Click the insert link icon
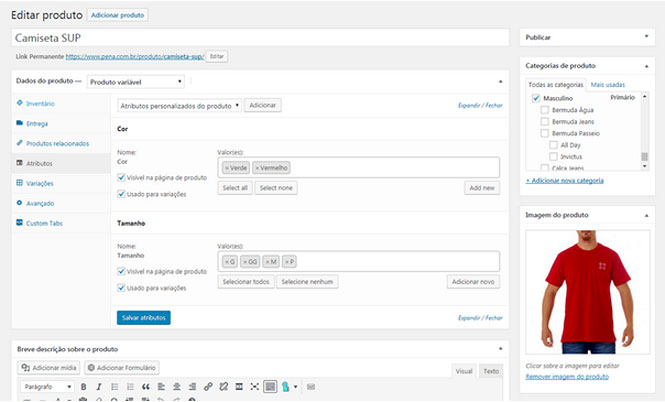 [208, 386]
